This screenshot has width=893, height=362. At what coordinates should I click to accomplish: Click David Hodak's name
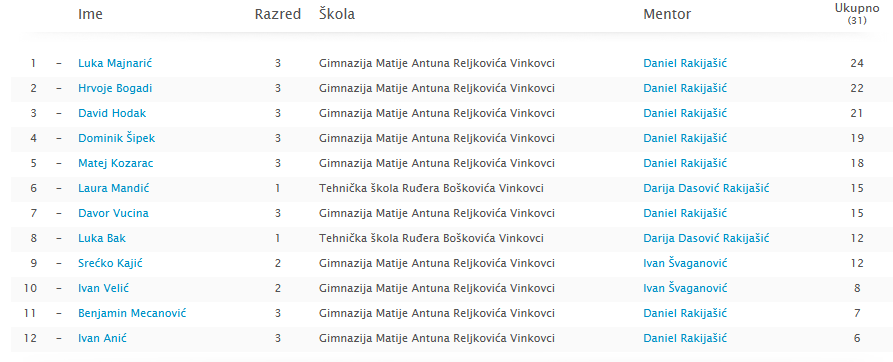coord(112,113)
